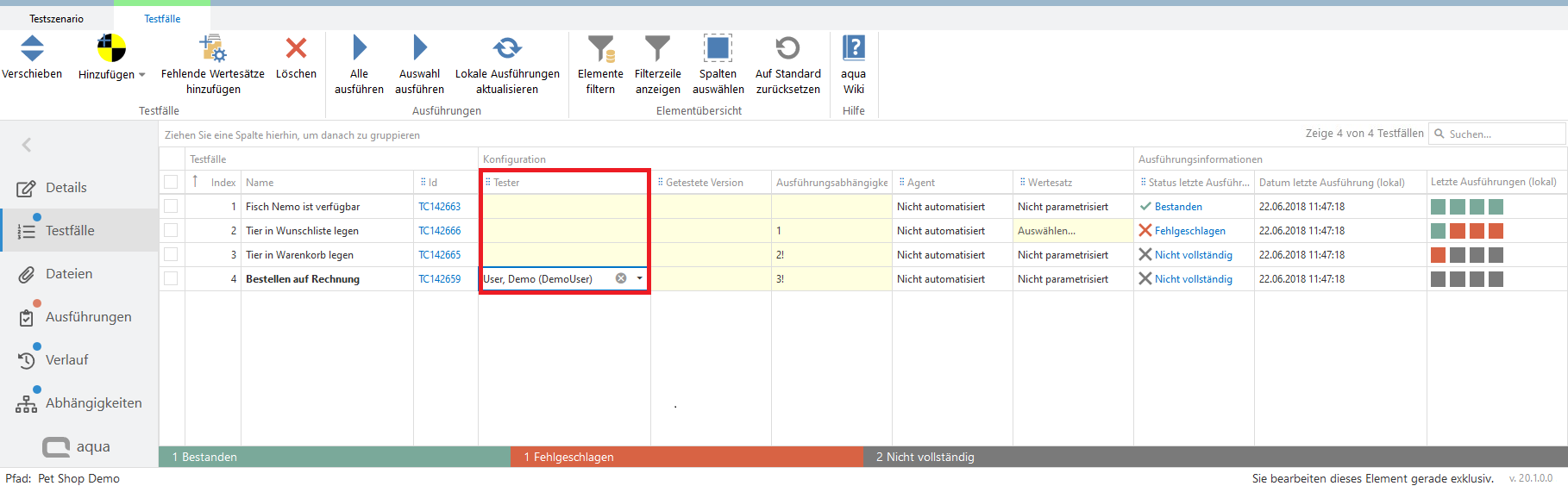Click the Fehlgeschlagen status link
Viewport: 1568px width, 486px height.
click(x=1189, y=231)
